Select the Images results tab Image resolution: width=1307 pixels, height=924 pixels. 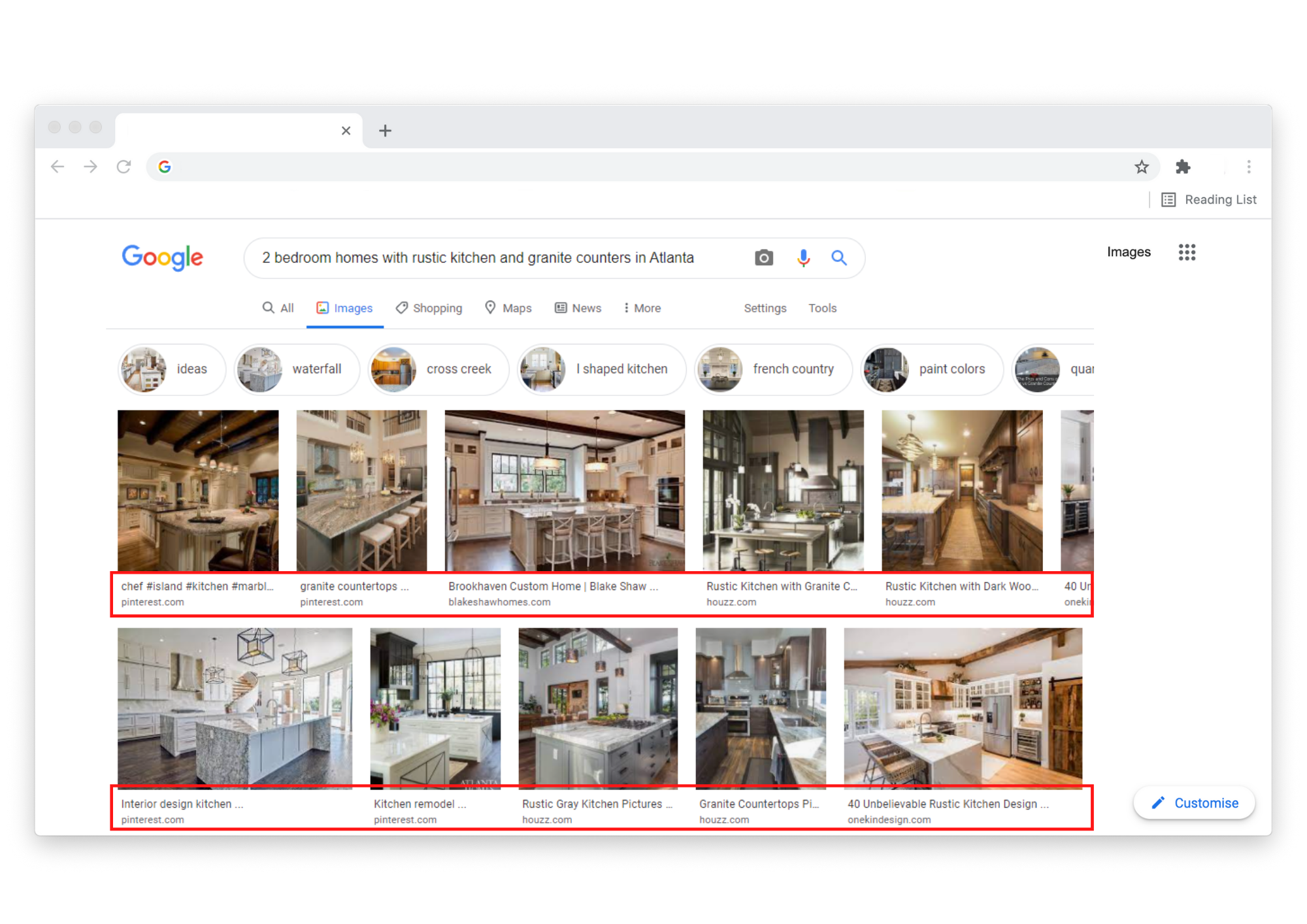[x=344, y=308]
